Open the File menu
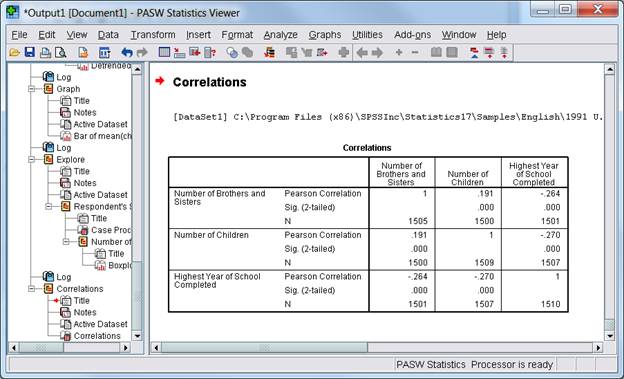 tap(19, 35)
